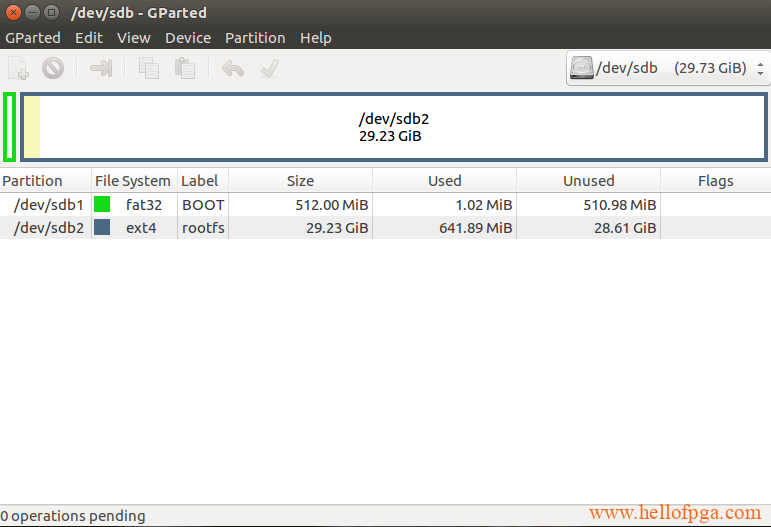Click the 28.61 GiB unused value
771x527 pixels.
[x=625, y=228]
